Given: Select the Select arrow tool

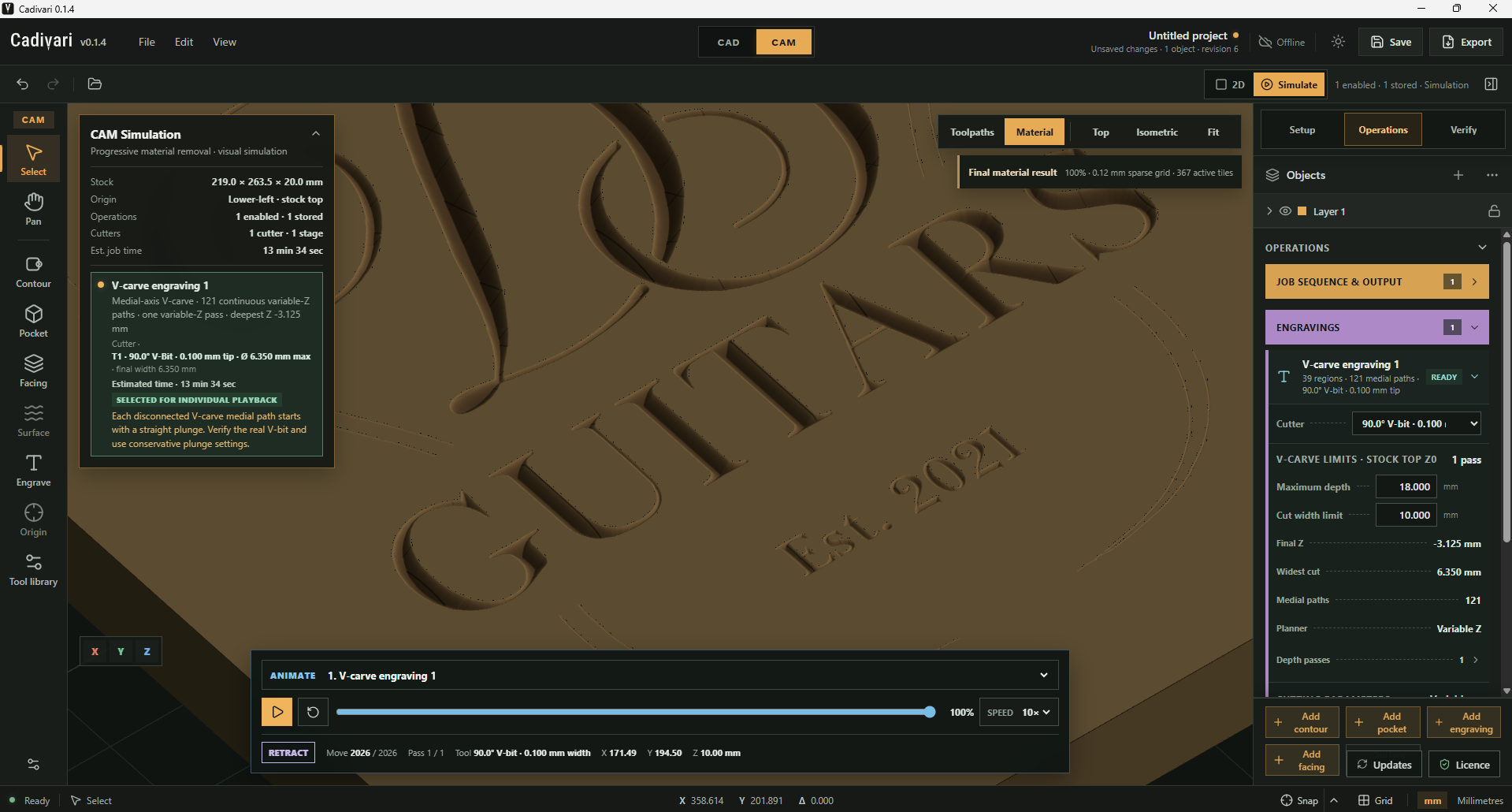Looking at the screenshot, I should pyautogui.click(x=33, y=159).
